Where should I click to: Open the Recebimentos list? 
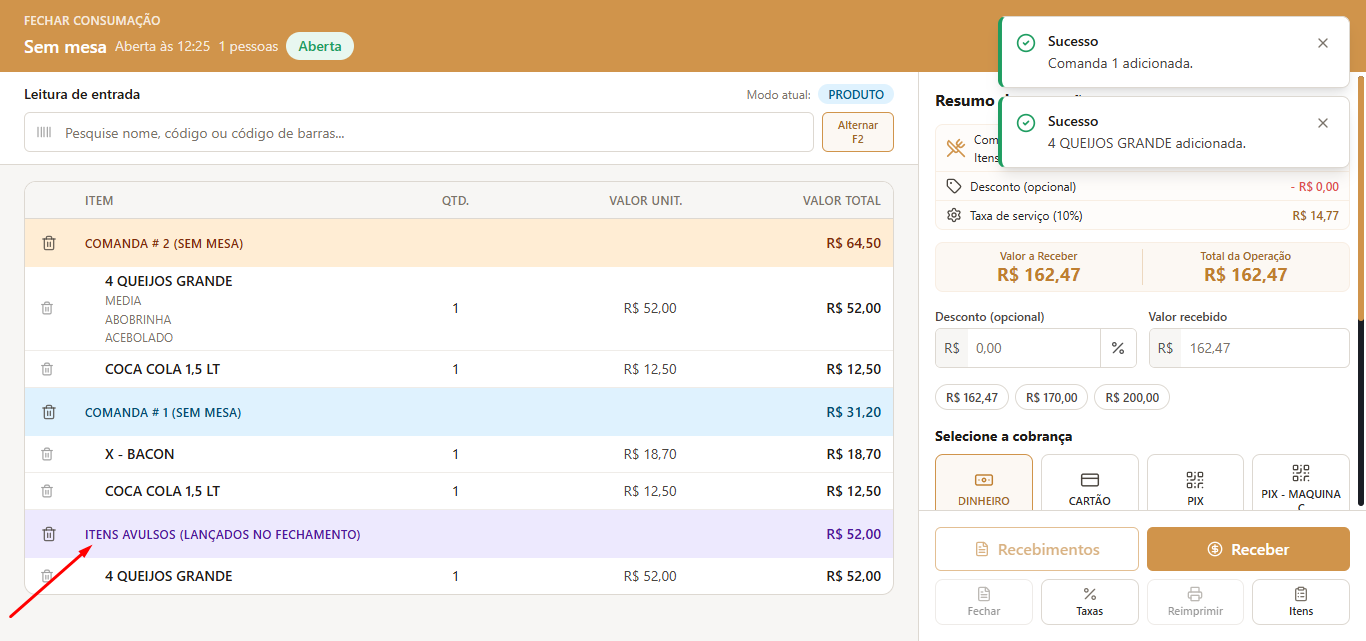(1037, 549)
